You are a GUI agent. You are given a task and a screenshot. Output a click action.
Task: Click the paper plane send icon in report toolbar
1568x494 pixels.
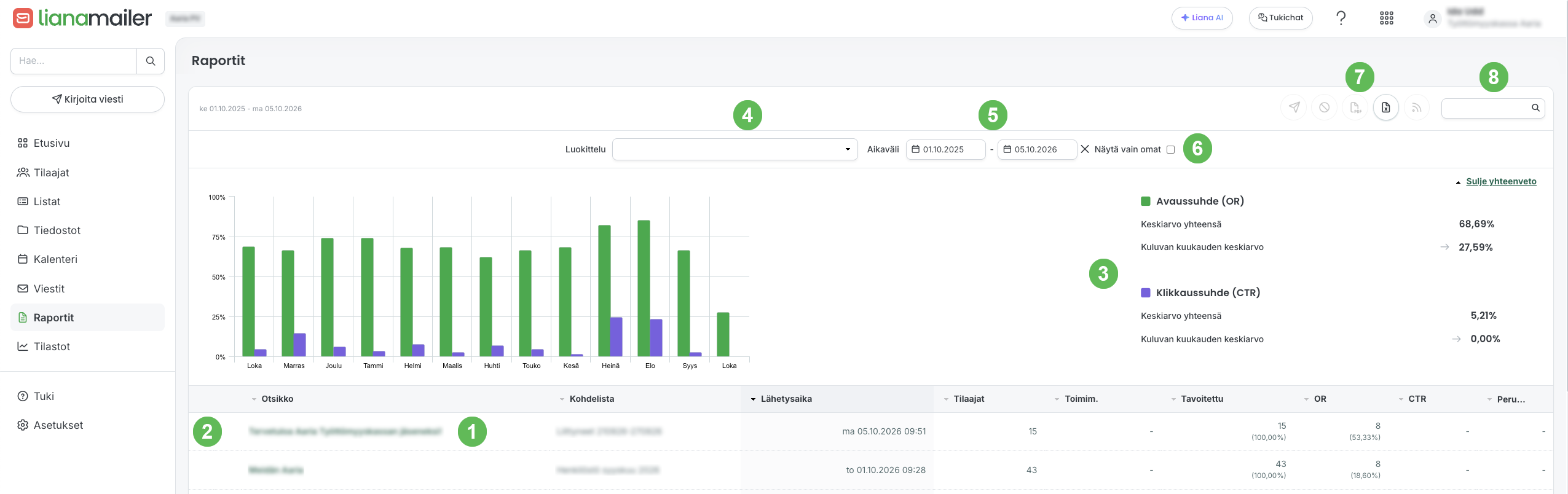(x=1294, y=108)
